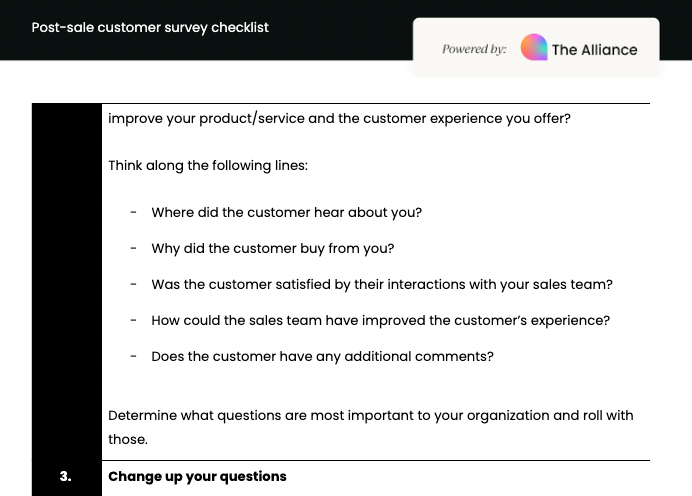Click the "Change up your questions" heading
This screenshot has height=496, width=692.
point(197,476)
